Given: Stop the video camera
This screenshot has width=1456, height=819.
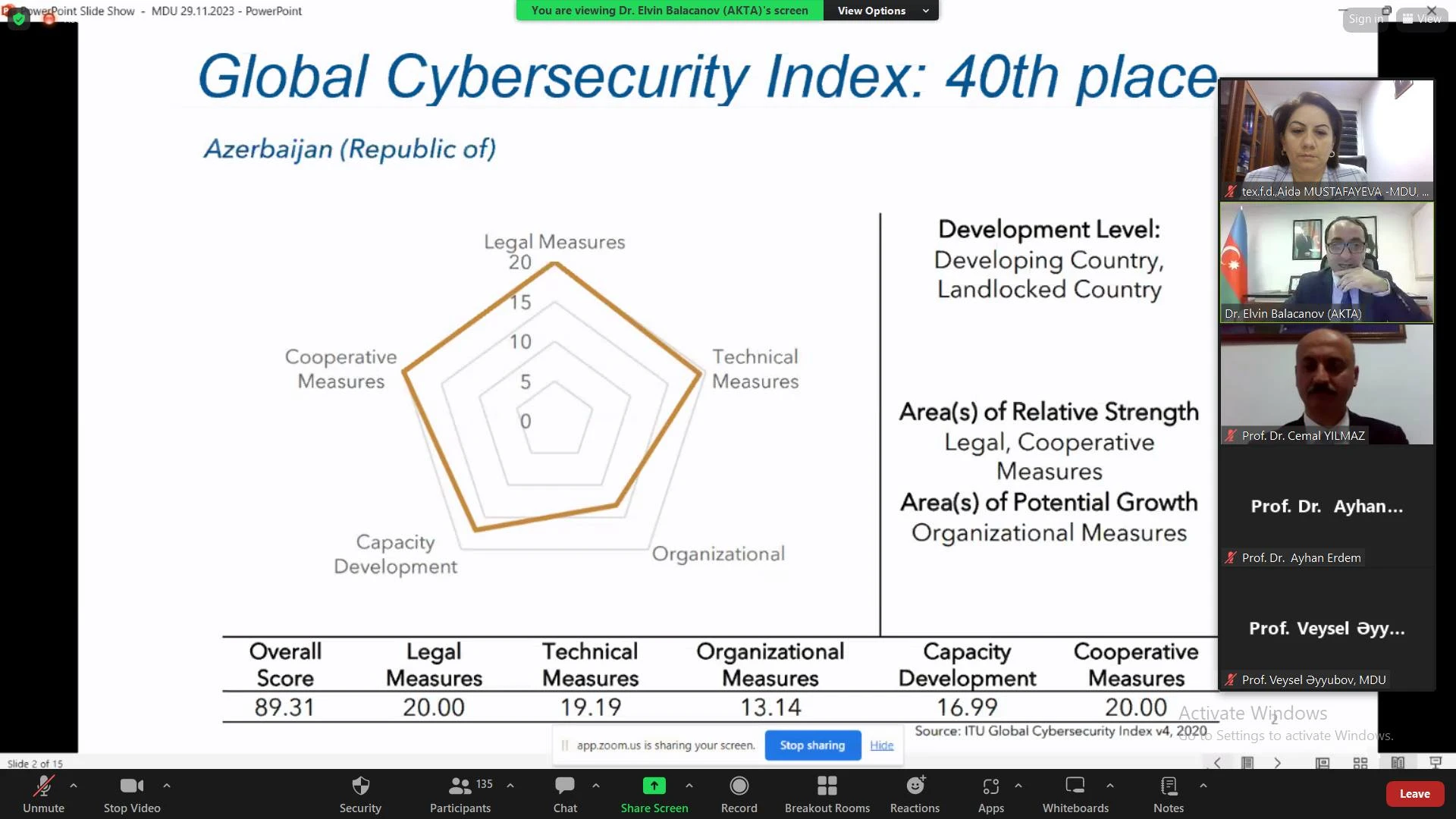Looking at the screenshot, I should coord(132,794).
